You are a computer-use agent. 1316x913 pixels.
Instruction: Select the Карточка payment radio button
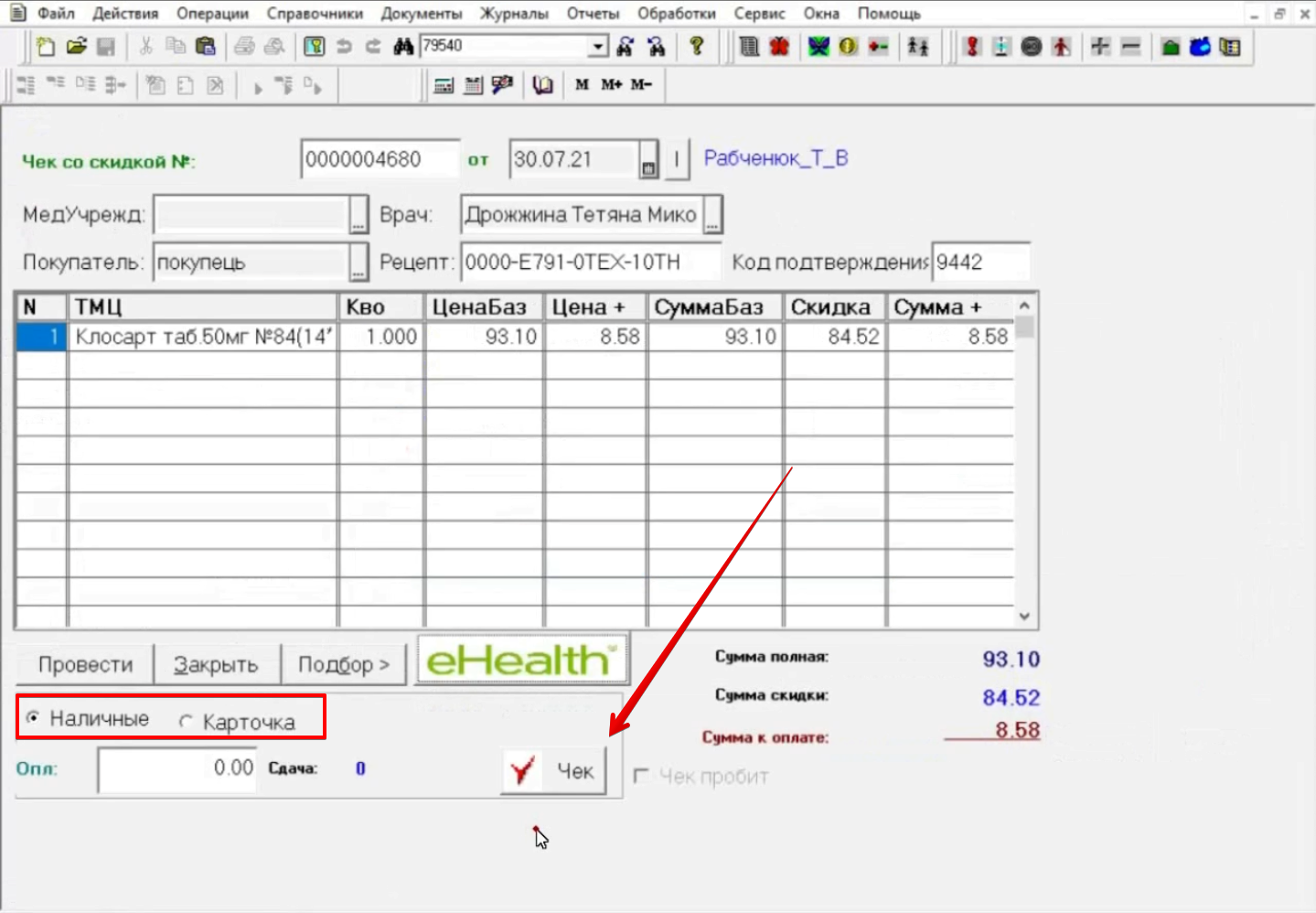click(187, 722)
